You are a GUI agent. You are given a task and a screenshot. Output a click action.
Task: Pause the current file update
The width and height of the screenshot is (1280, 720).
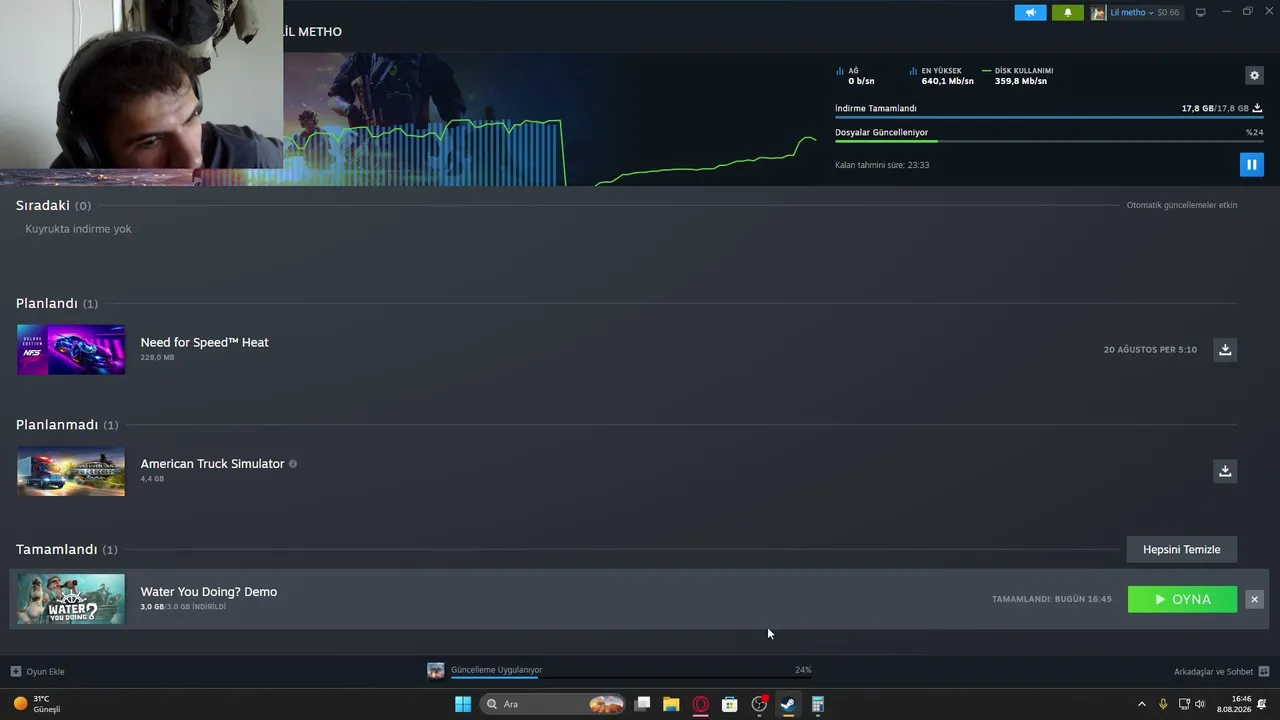pos(1251,165)
